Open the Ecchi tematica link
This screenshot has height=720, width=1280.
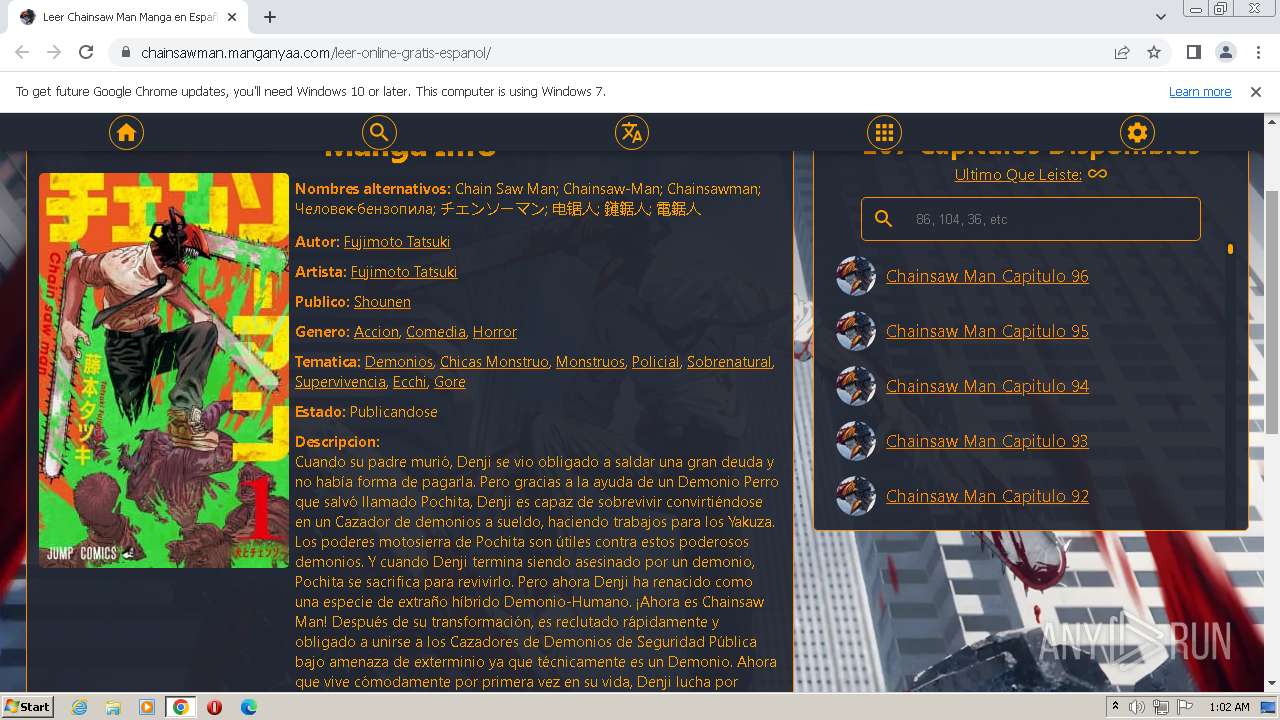point(410,382)
